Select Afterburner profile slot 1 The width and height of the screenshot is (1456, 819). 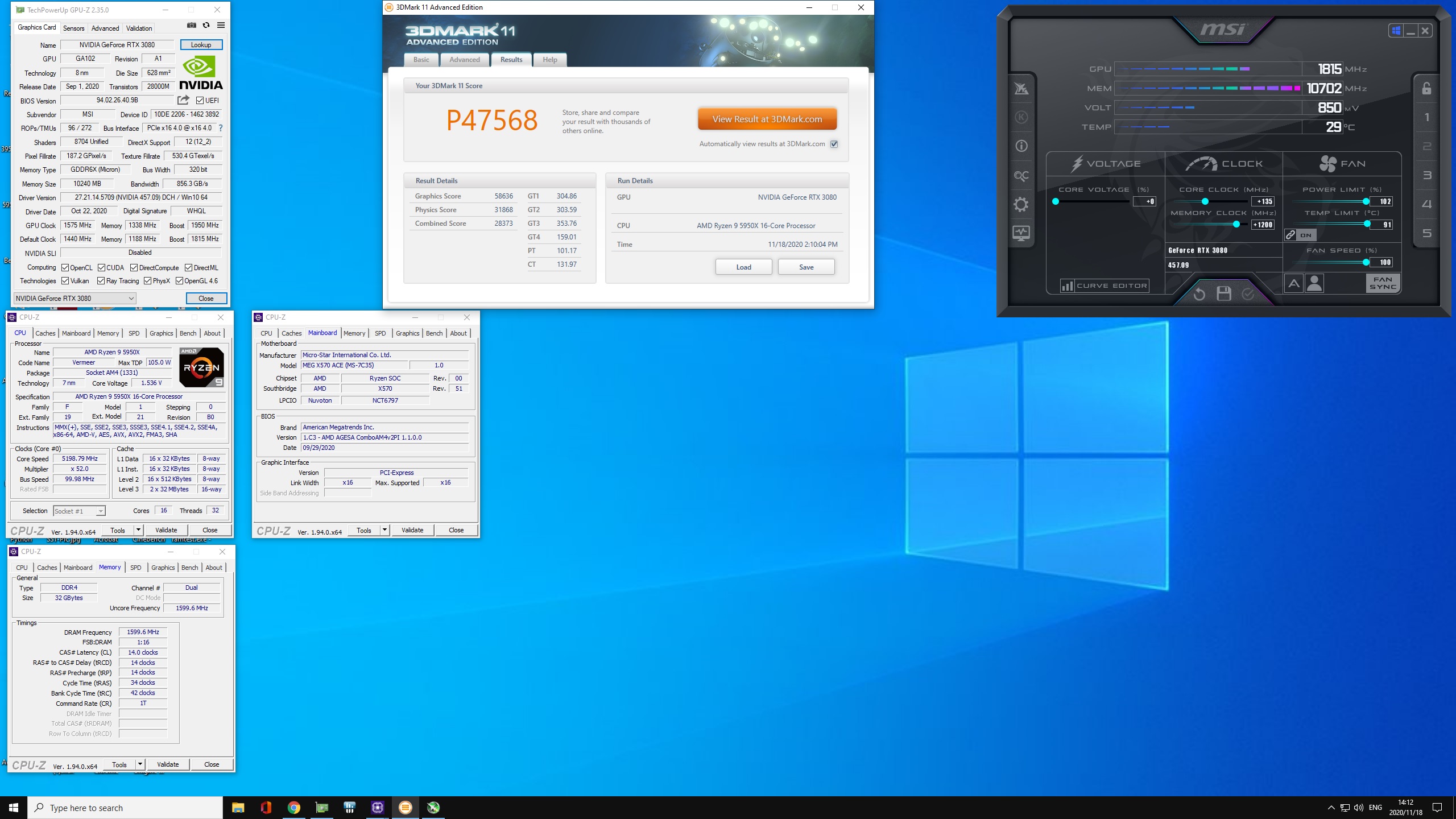pyautogui.click(x=1426, y=118)
